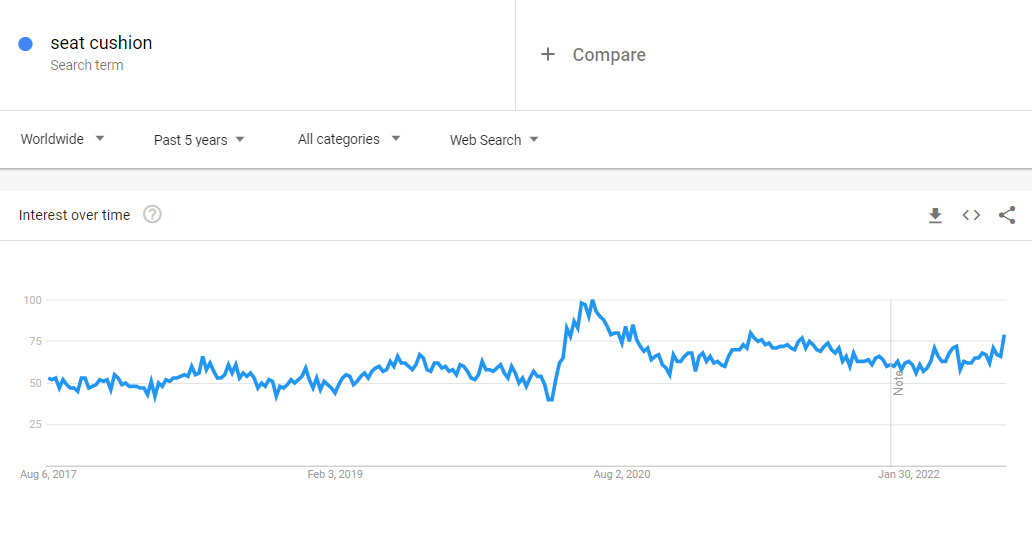Click the Aug 2, 2020 axis label

point(622,474)
